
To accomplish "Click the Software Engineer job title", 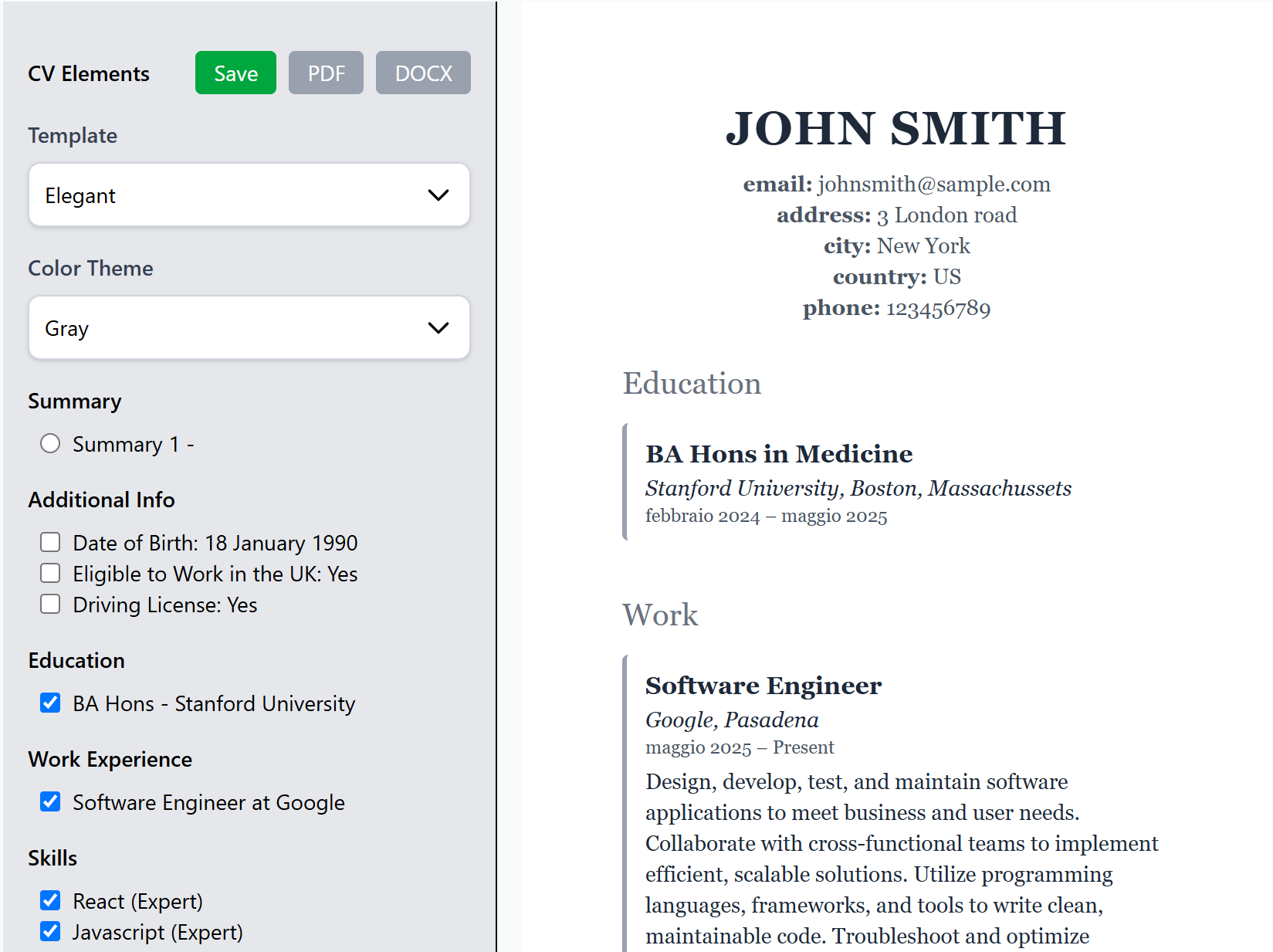I will (763, 686).
